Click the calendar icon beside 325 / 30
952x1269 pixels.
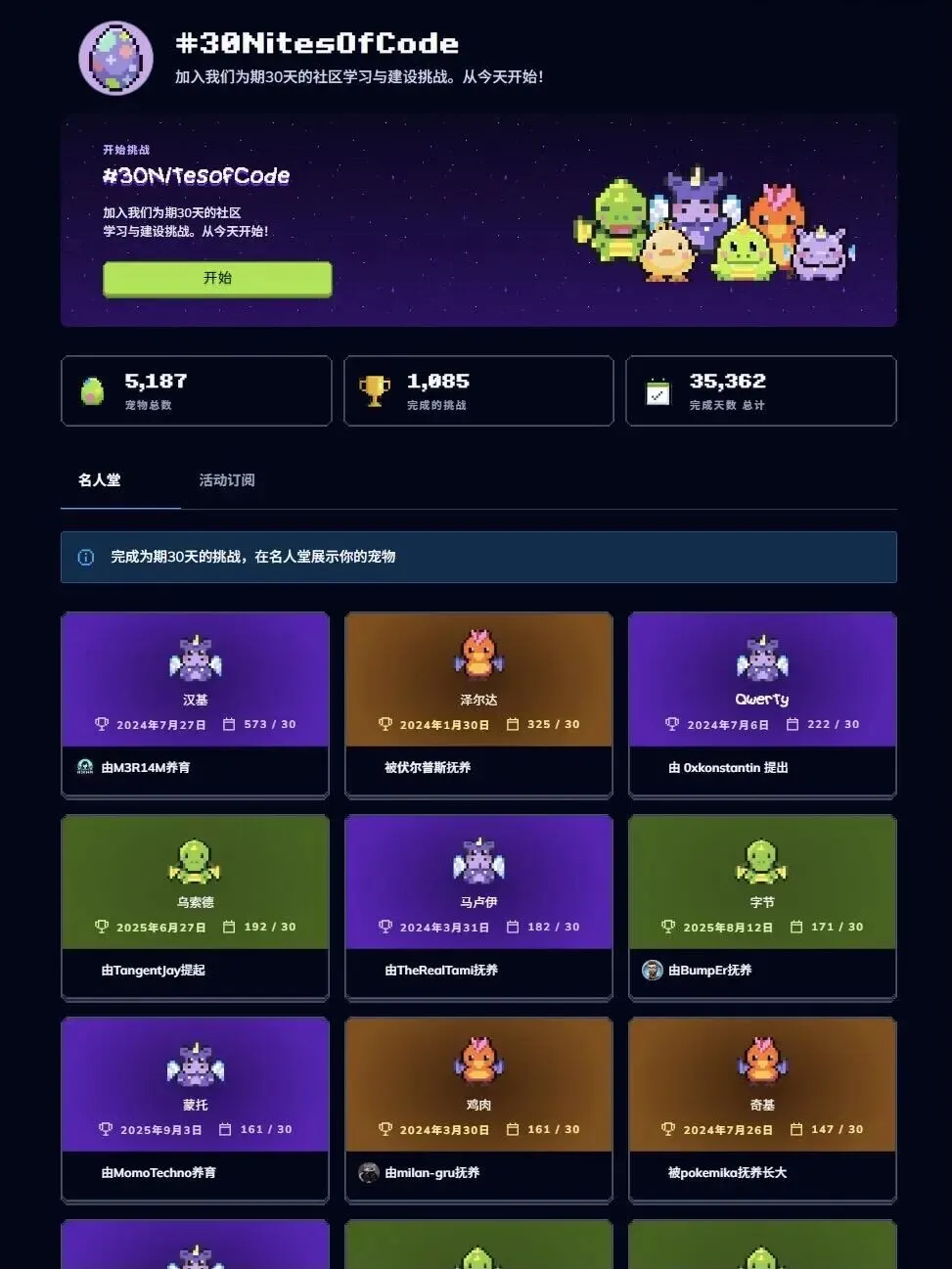513,724
